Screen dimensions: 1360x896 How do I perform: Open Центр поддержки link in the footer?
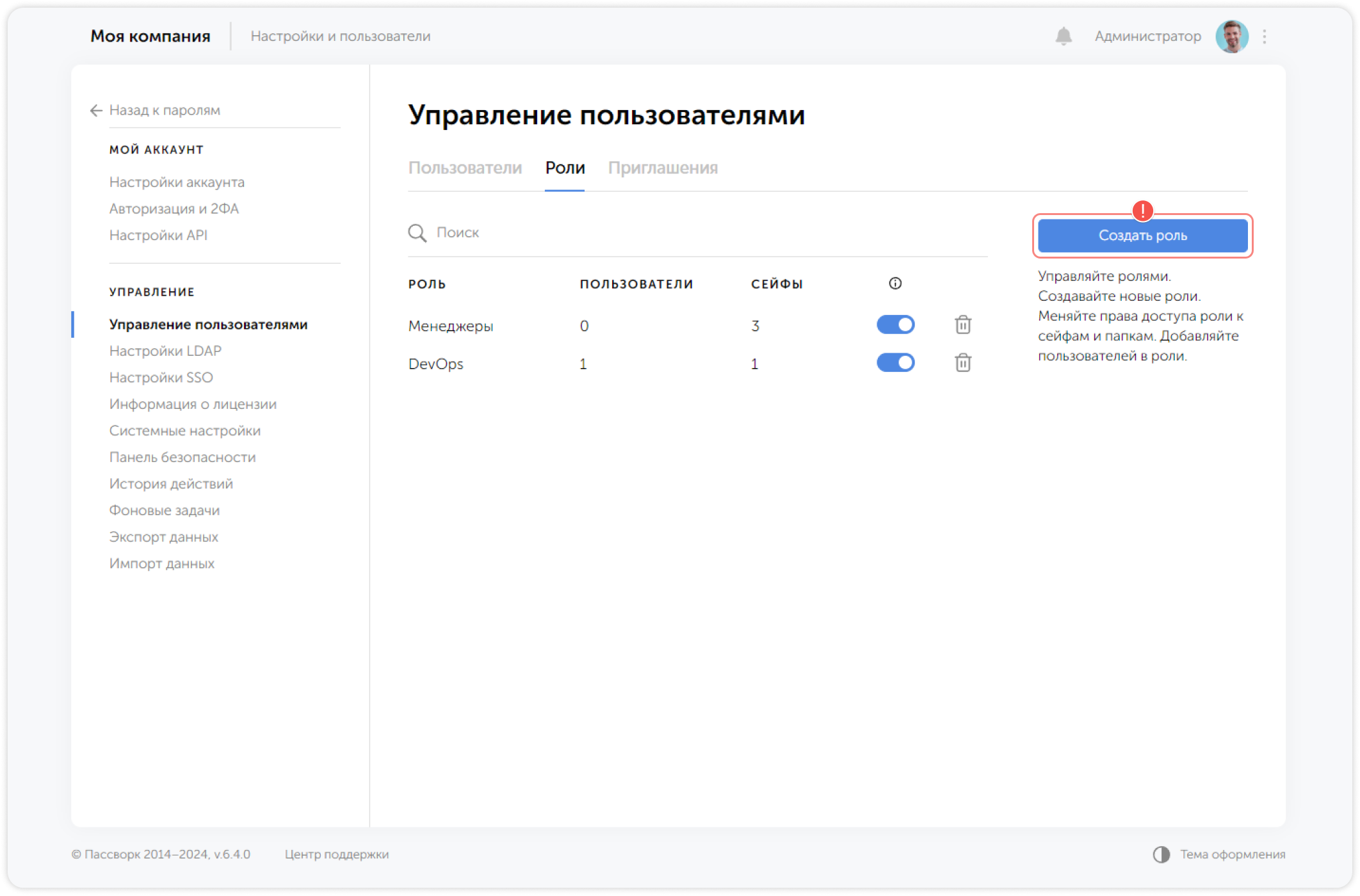337,854
